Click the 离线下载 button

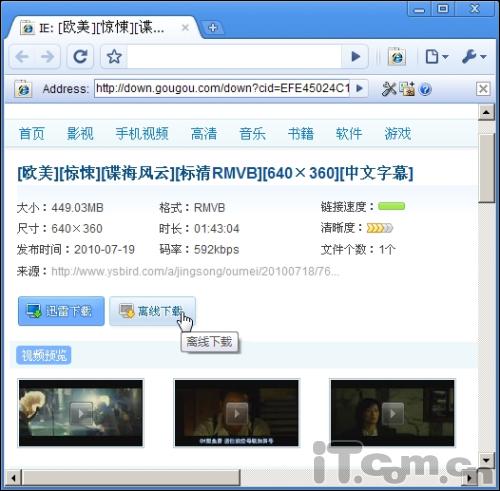(x=152, y=311)
